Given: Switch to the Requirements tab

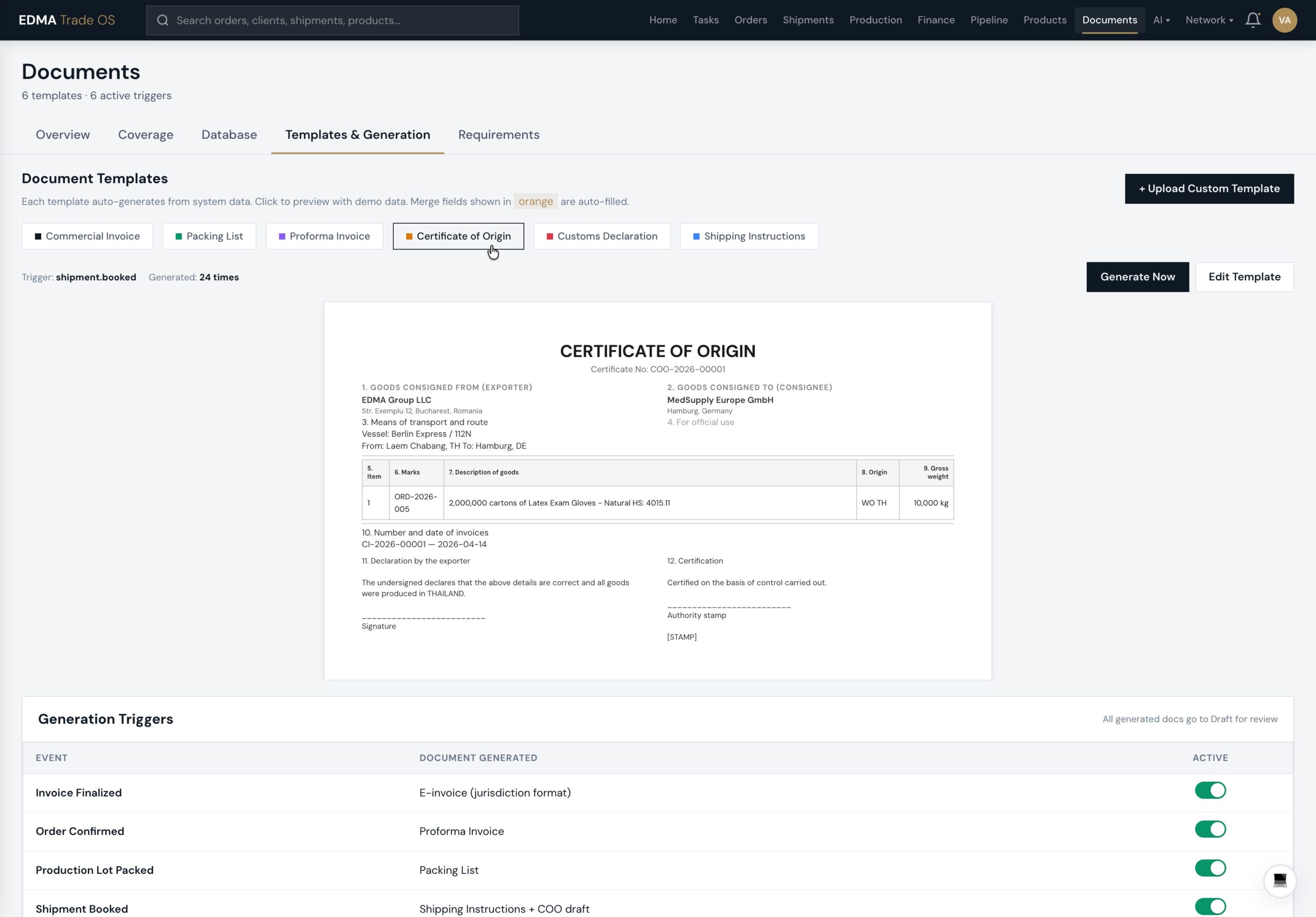Looking at the screenshot, I should [x=499, y=135].
